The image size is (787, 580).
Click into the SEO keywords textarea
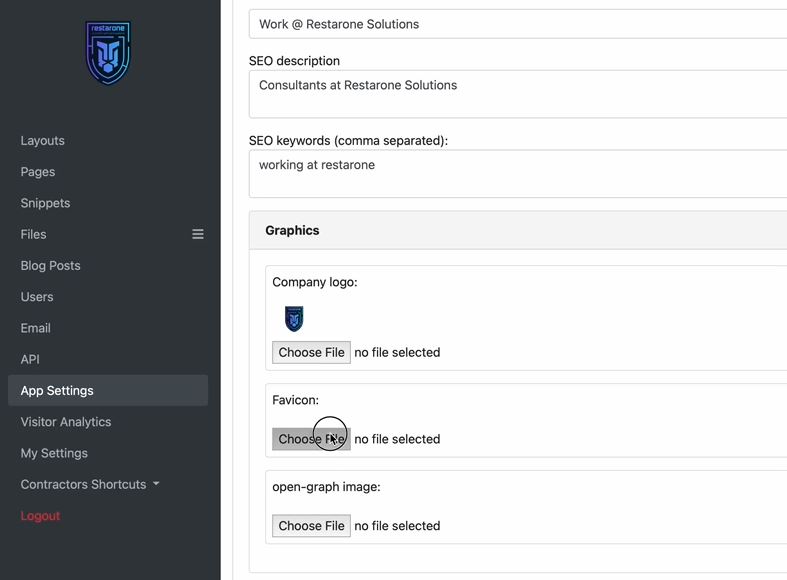pos(518,174)
